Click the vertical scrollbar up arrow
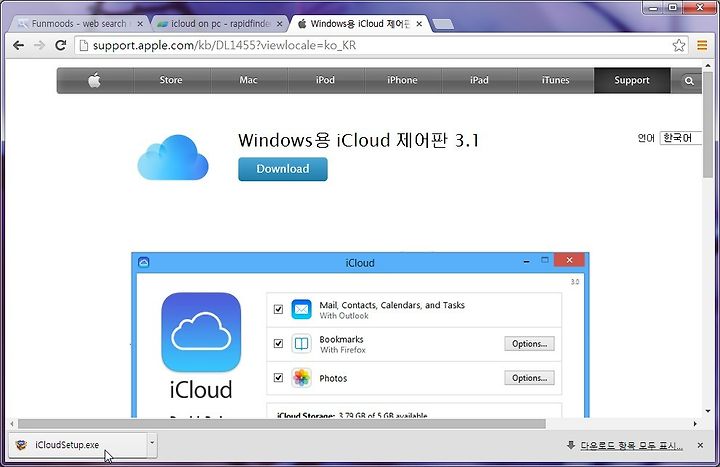The image size is (720, 467). pos(708,66)
